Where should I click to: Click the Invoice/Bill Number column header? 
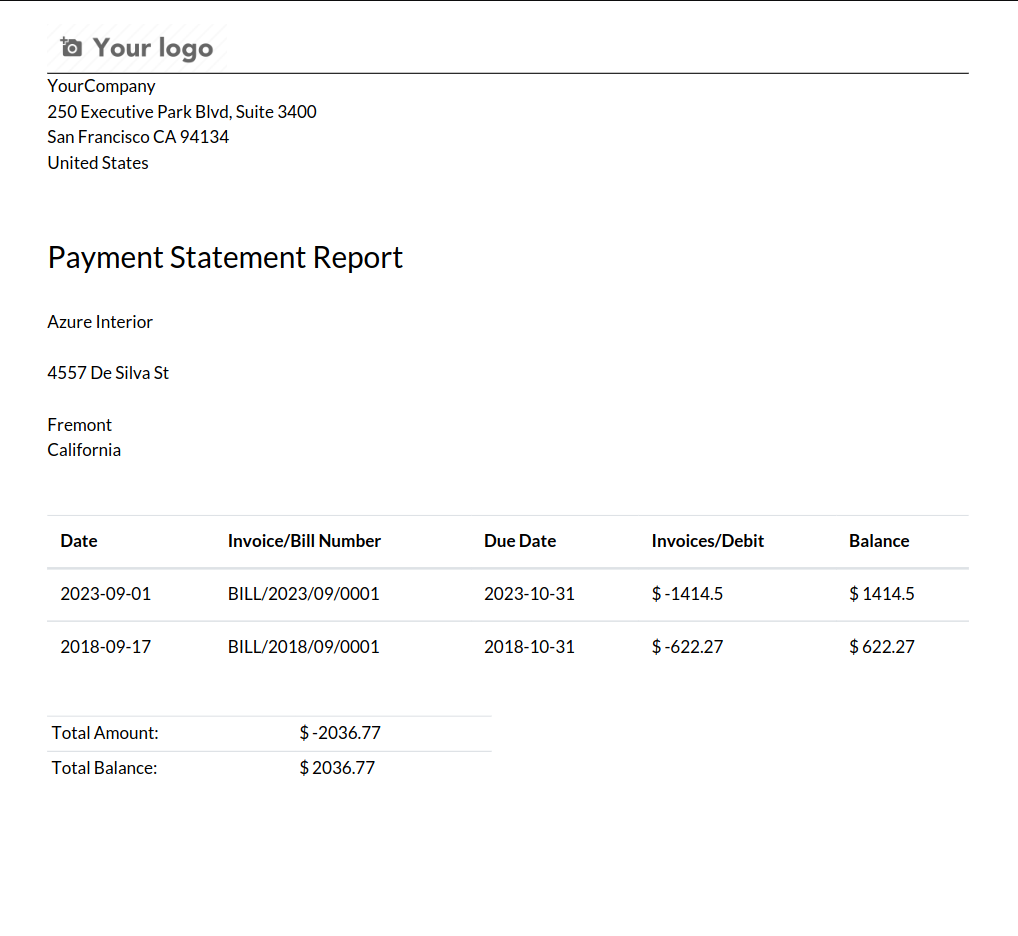304,541
